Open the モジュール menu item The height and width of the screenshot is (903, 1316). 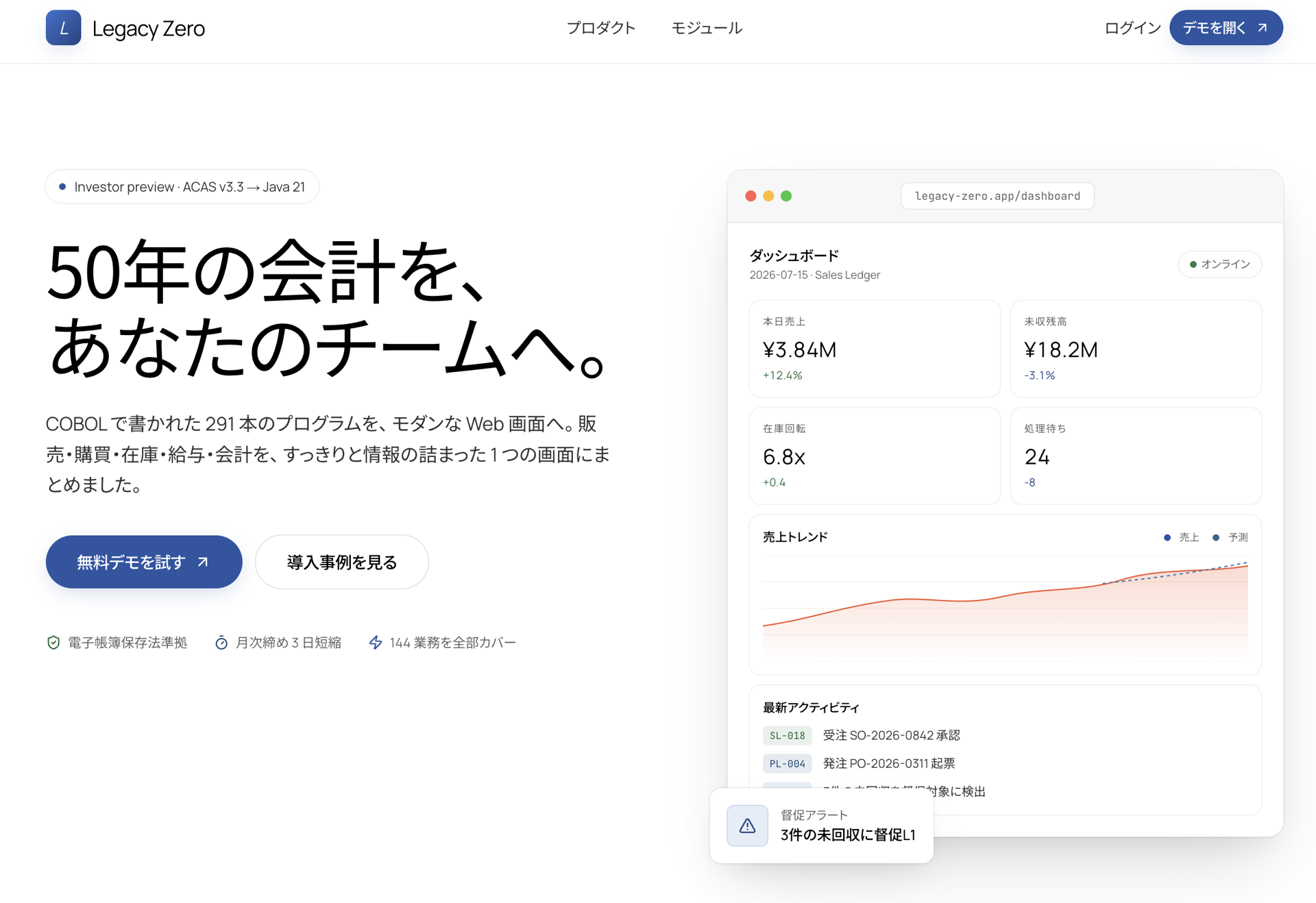pyautogui.click(x=707, y=28)
